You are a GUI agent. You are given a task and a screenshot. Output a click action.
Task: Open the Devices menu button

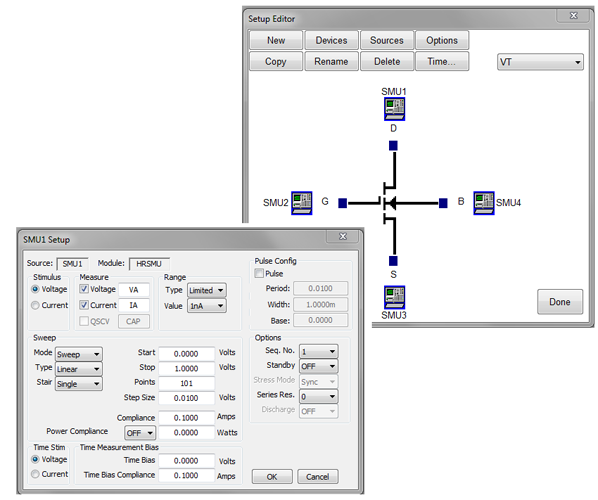(x=331, y=40)
